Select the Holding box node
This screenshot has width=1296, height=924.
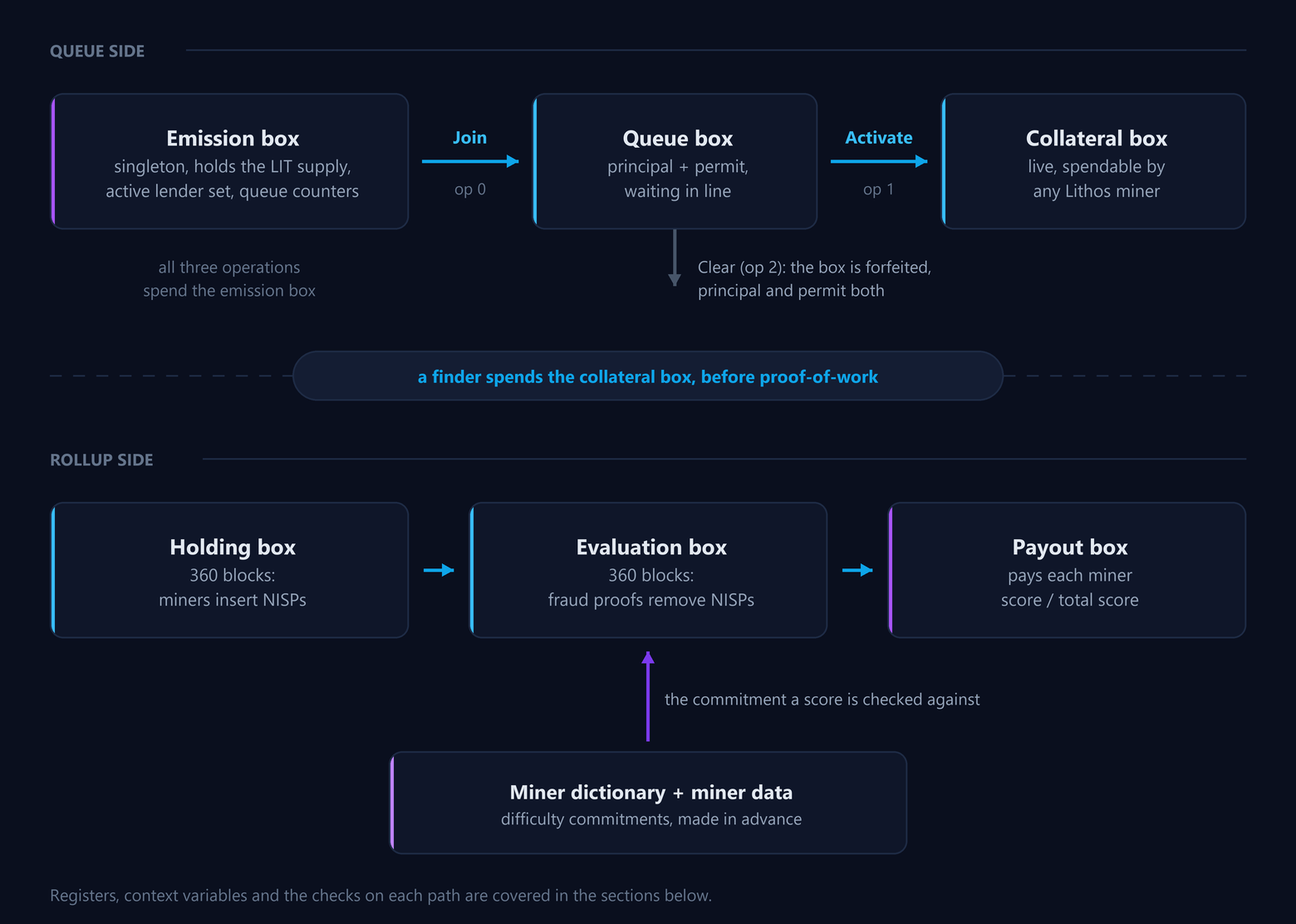(229, 570)
